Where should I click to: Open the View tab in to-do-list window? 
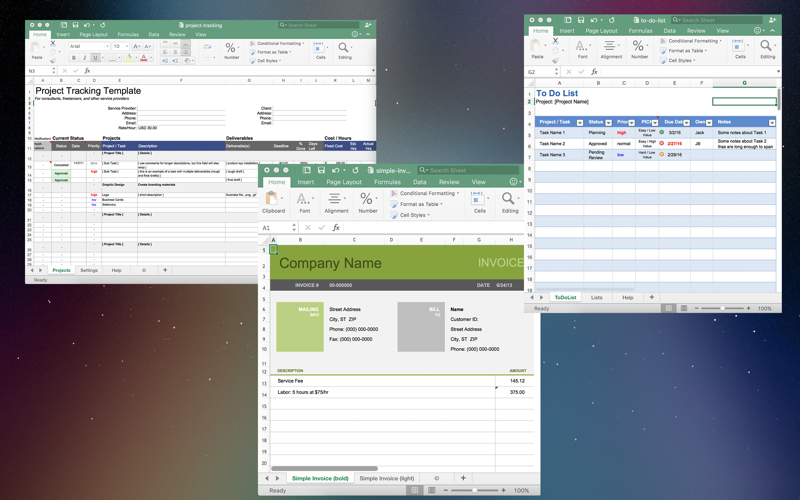(x=722, y=31)
